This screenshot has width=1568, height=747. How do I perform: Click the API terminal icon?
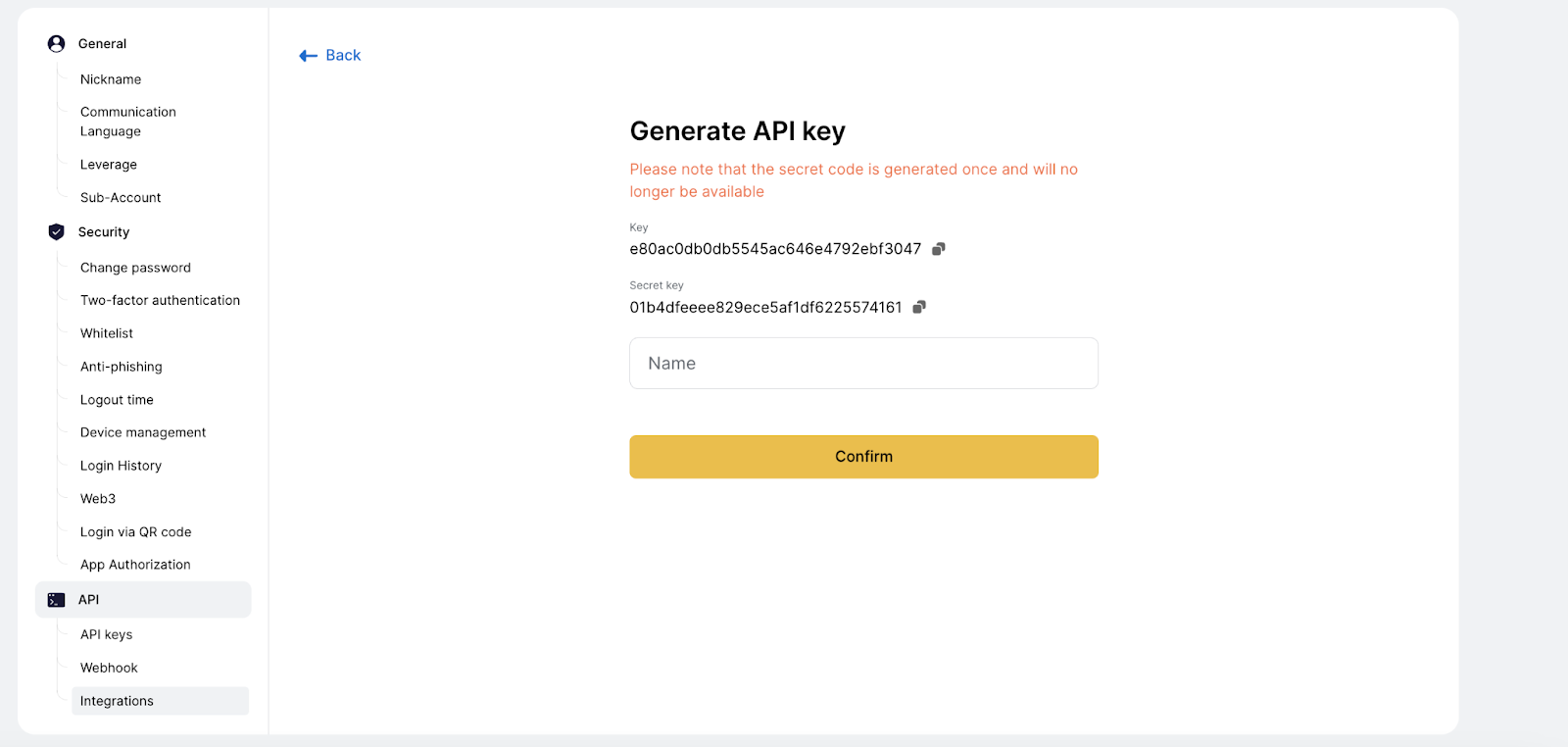point(56,600)
